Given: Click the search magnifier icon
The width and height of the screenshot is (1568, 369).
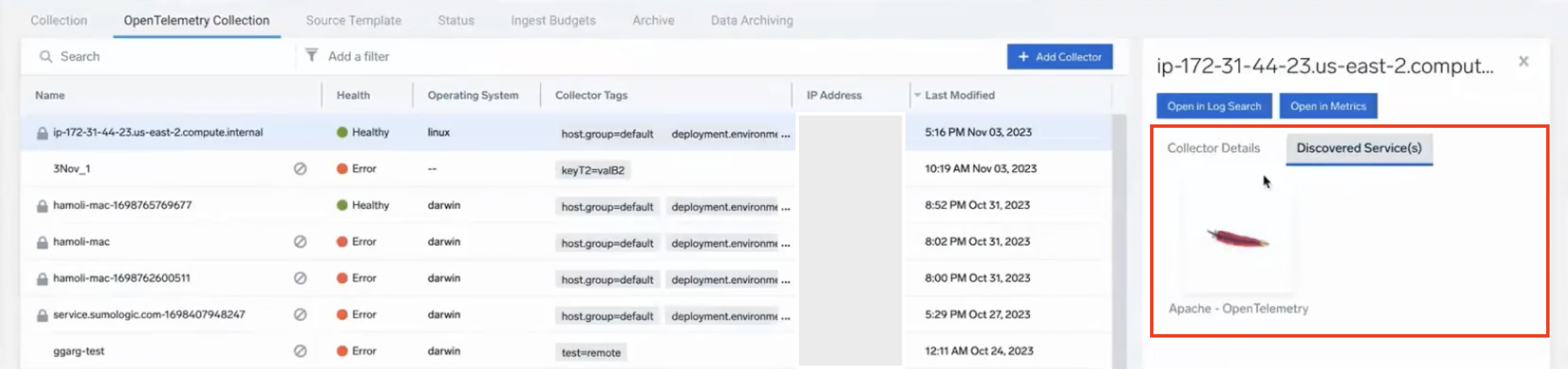Looking at the screenshot, I should tap(46, 57).
